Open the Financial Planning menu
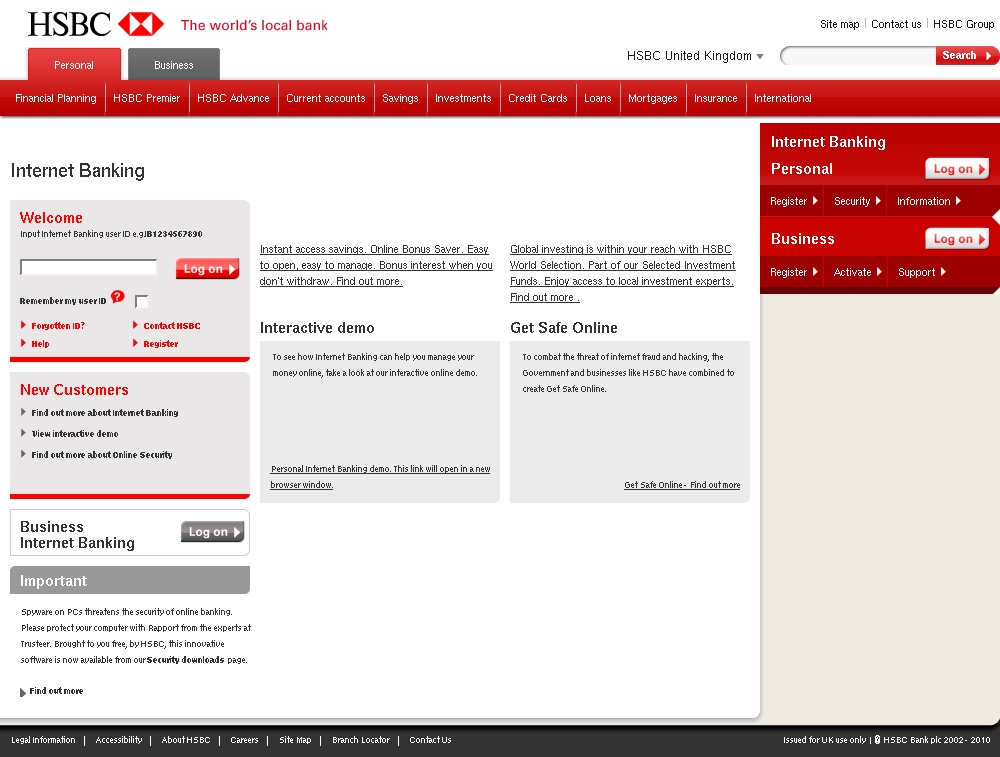The width and height of the screenshot is (1000, 757). 55,98
